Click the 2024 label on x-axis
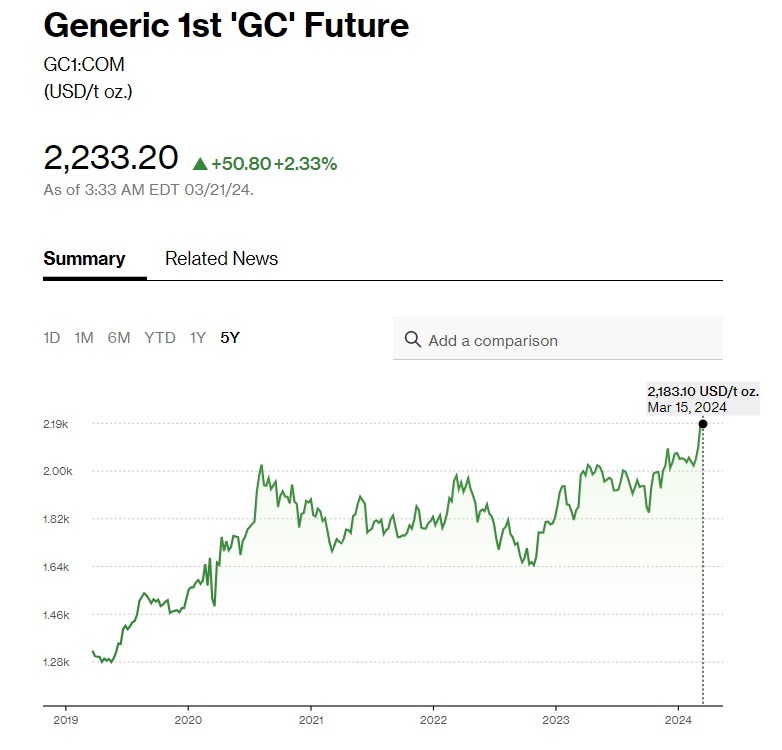782x750 pixels. pos(678,720)
